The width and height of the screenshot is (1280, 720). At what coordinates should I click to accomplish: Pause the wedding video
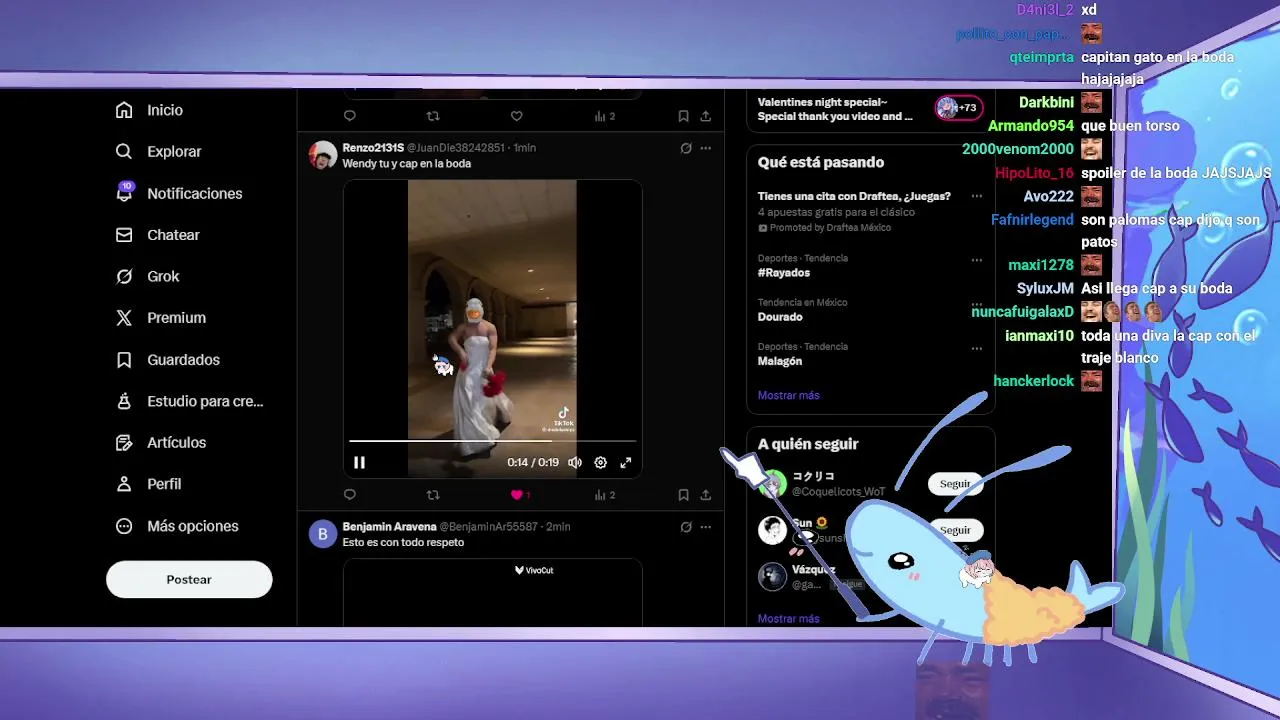(x=359, y=462)
